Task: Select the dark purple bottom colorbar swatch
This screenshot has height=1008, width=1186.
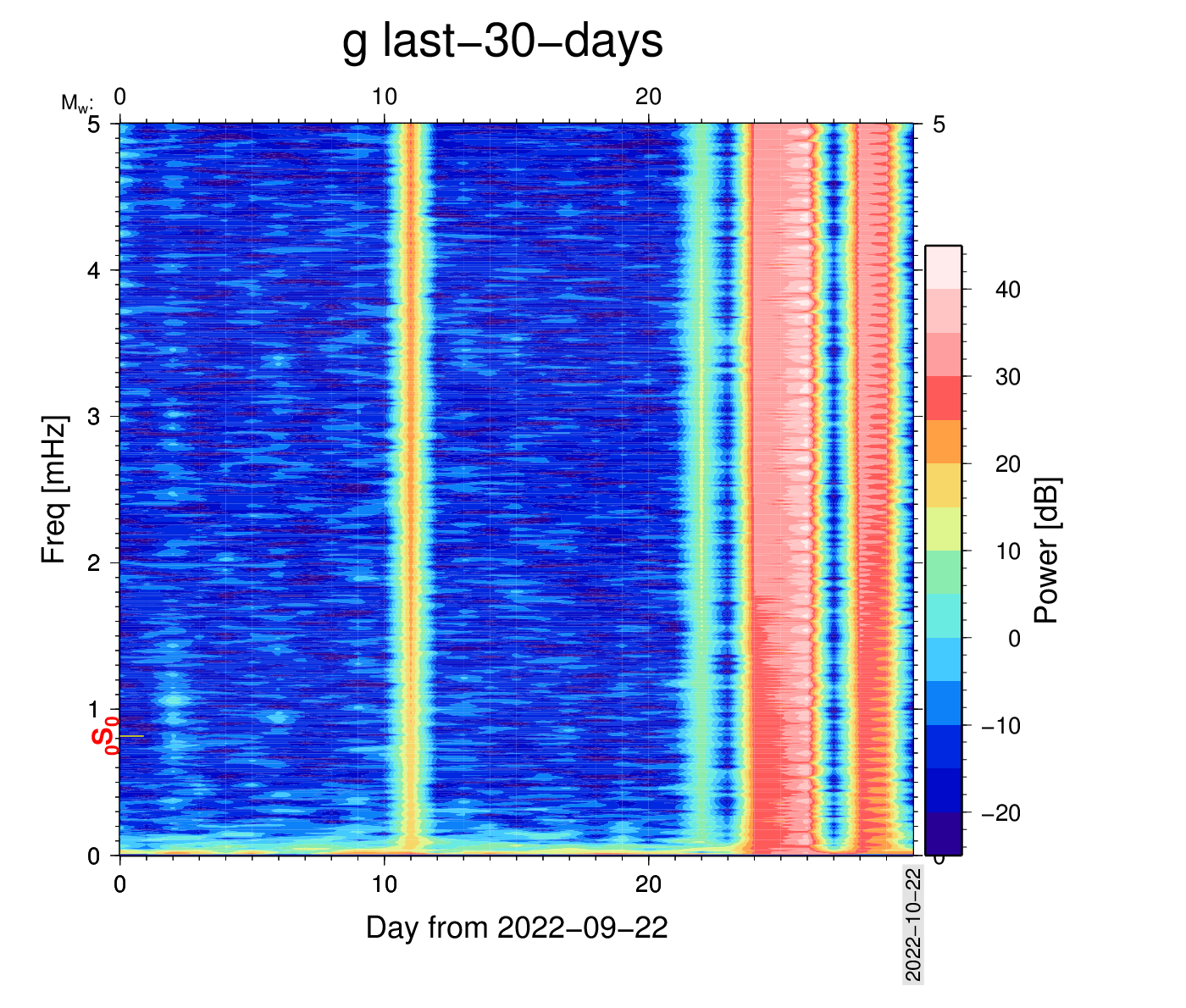Action: pos(943,834)
